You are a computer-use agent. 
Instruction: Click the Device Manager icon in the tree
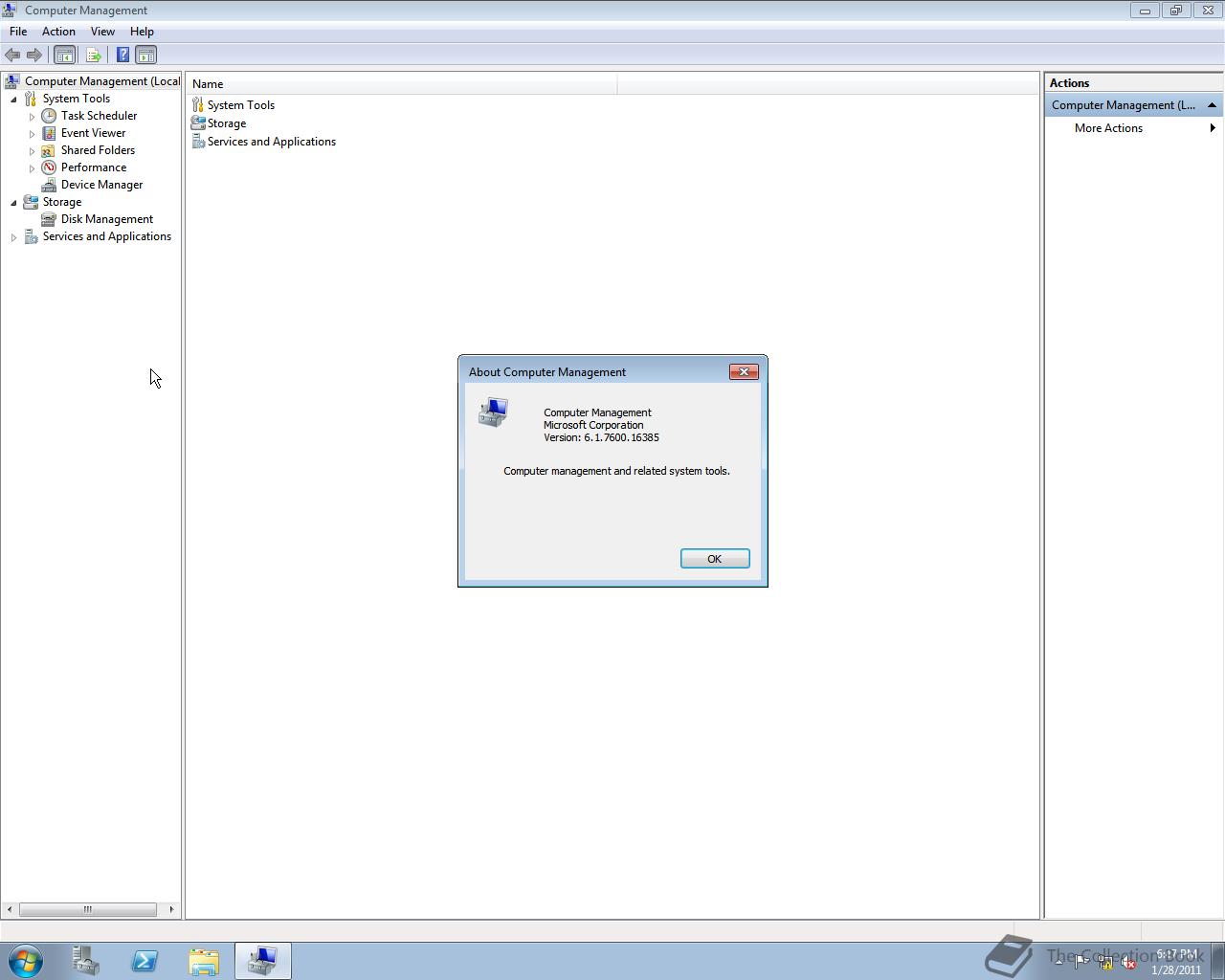click(49, 185)
